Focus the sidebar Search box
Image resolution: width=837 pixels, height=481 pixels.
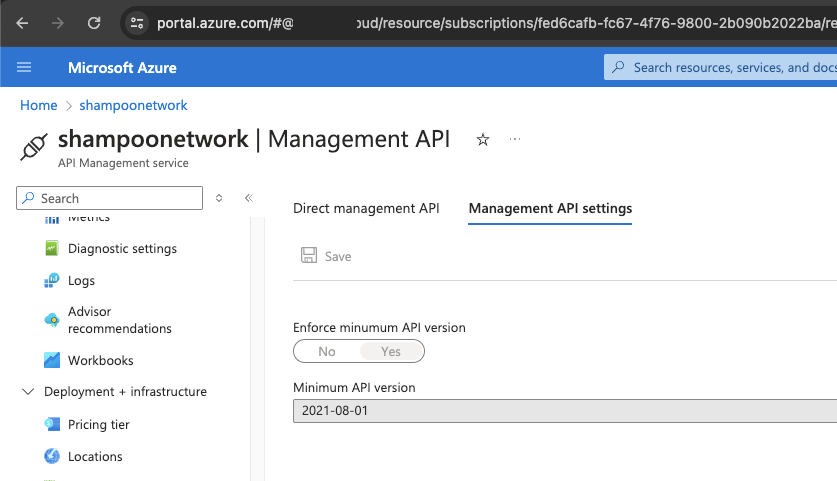pos(109,198)
